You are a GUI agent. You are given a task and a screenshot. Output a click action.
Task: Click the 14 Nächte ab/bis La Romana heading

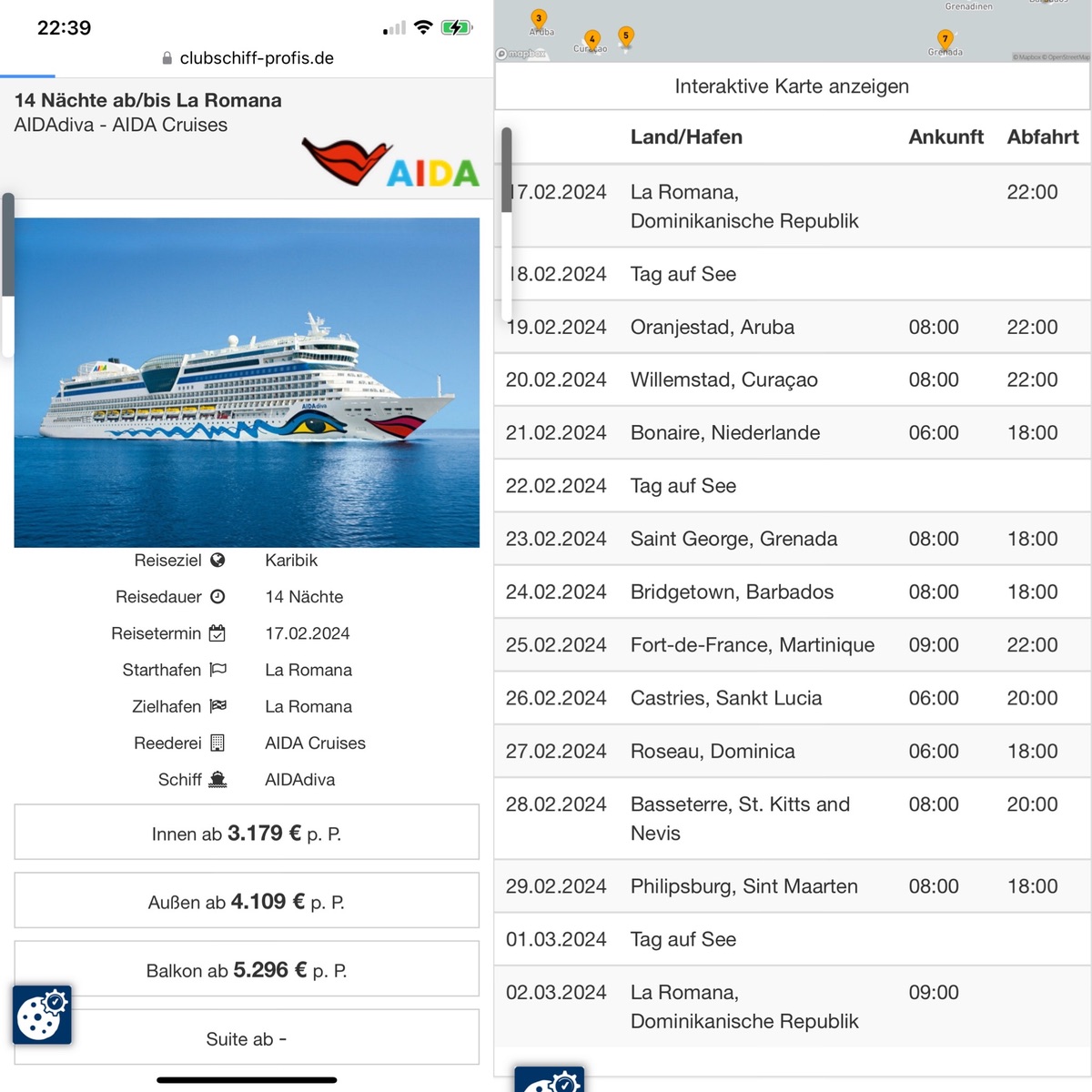(x=148, y=100)
